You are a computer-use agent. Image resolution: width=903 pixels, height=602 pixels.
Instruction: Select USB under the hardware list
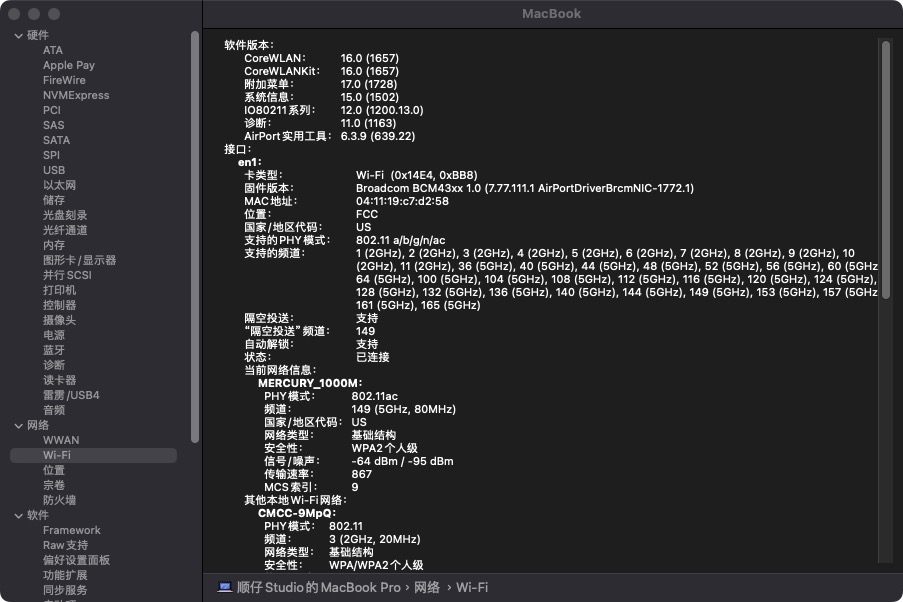click(54, 170)
